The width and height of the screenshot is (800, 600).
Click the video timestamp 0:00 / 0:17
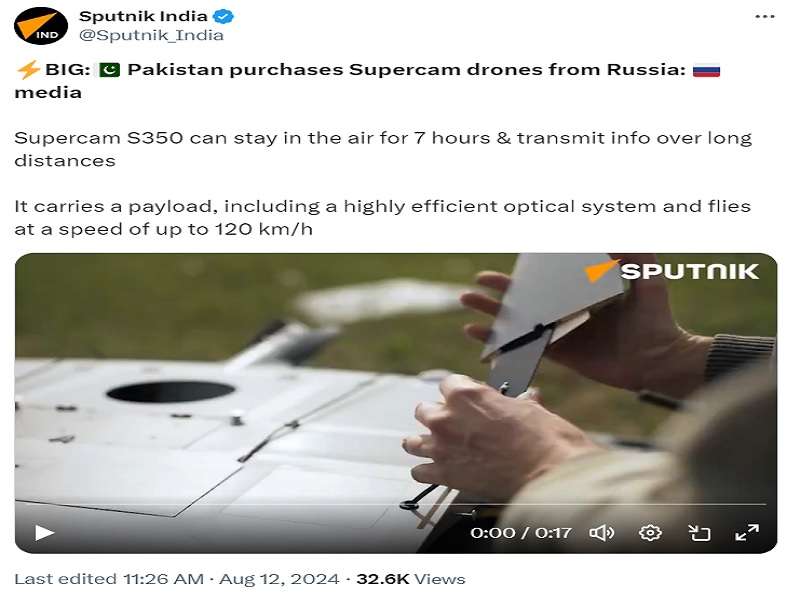(520, 533)
